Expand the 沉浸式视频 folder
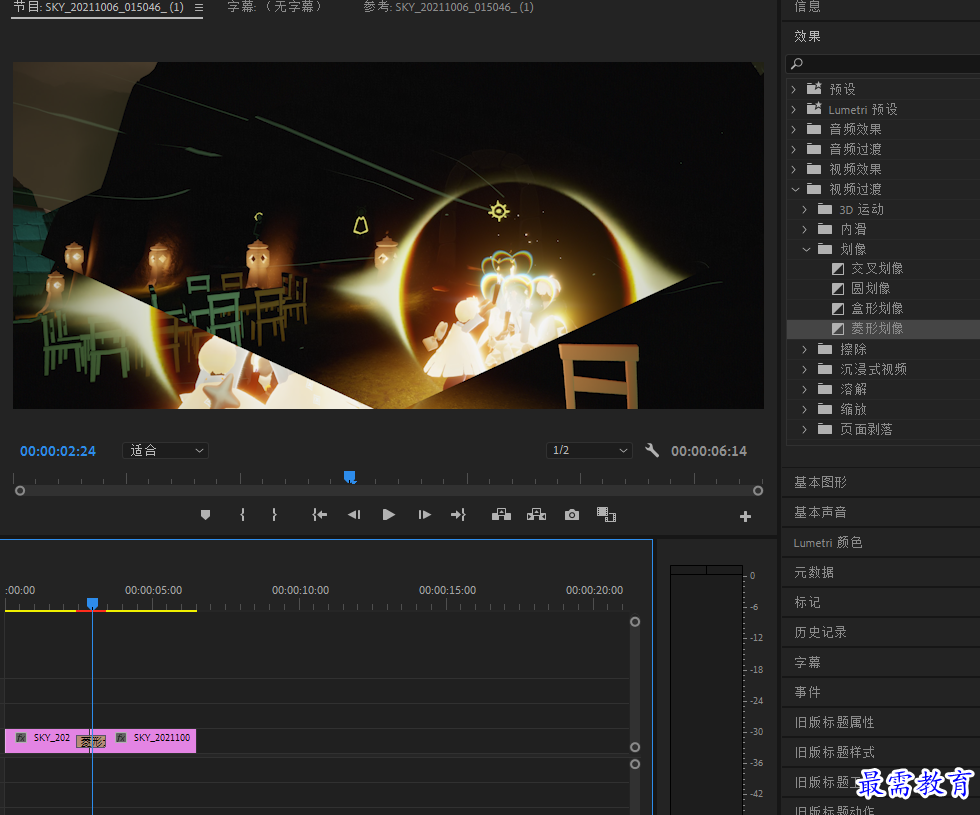 805,369
